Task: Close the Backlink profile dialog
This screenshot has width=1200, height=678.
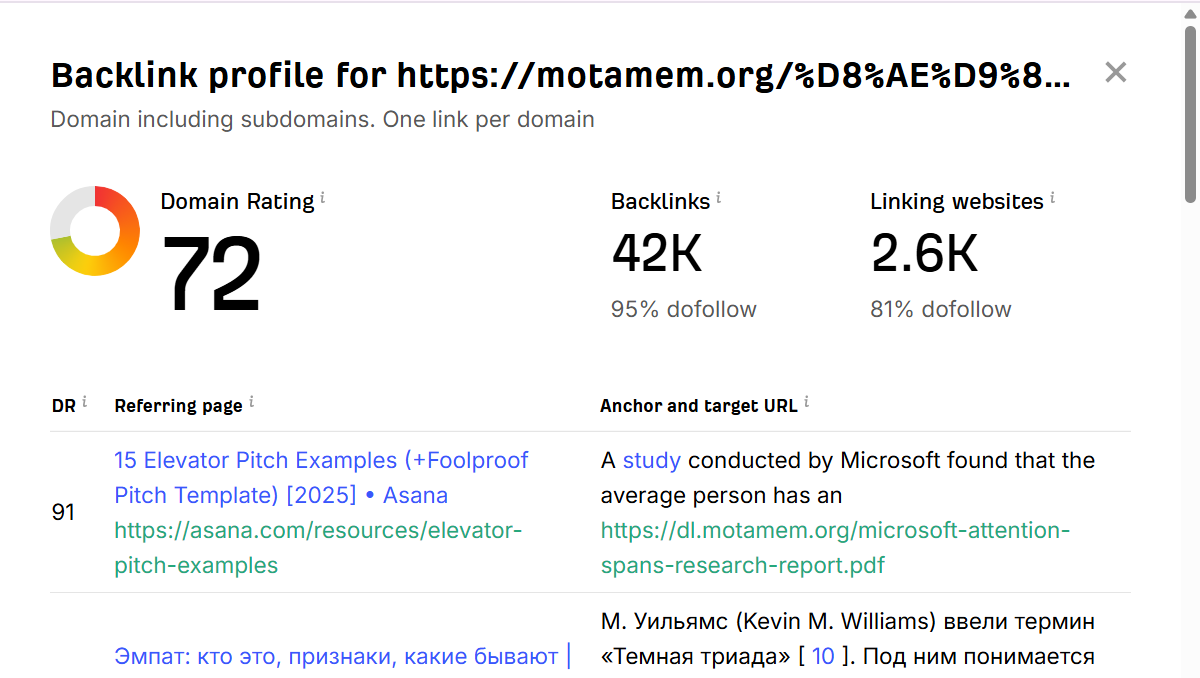Action: tap(1115, 72)
